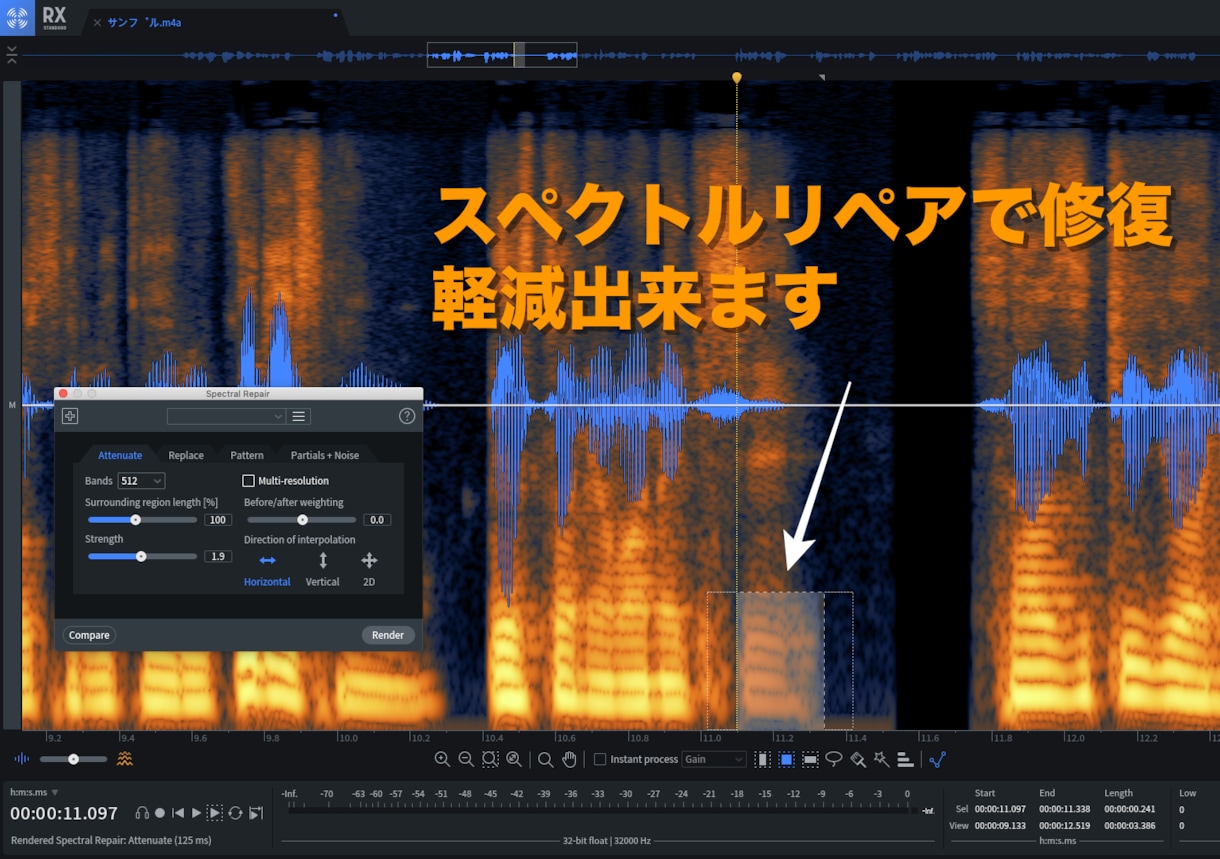Viewport: 1220px width, 859px height.
Task: Select the Time selection tool
Action: click(763, 760)
